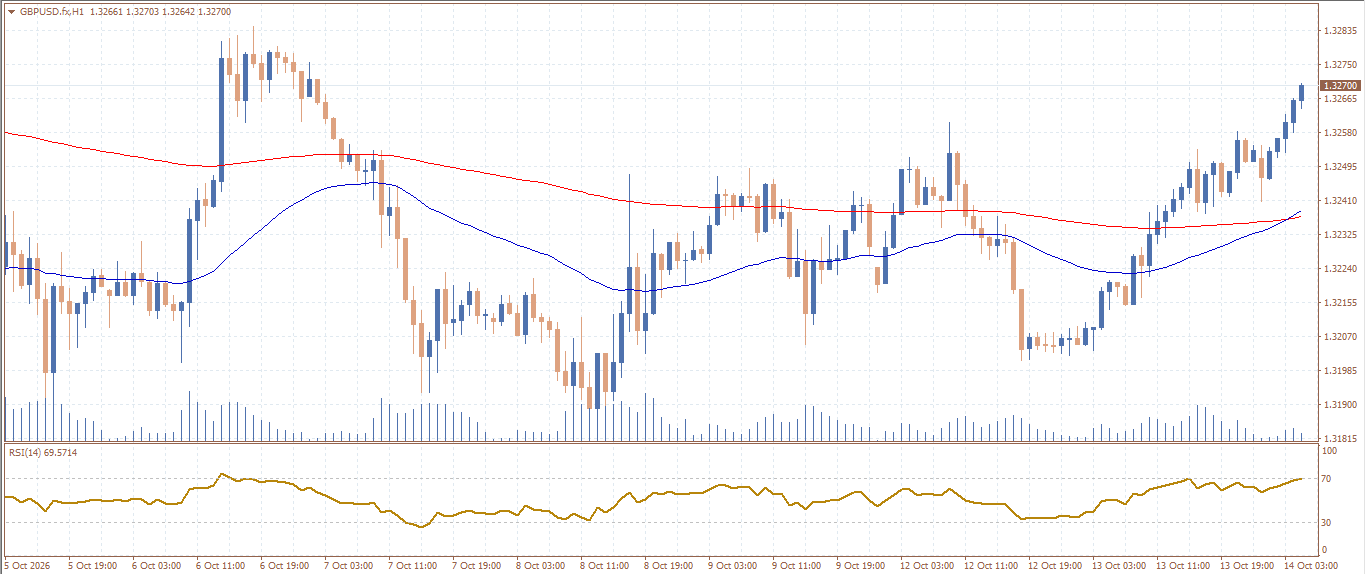The width and height of the screenshot is (1365, 574).
Task: Click the 12 Oct 19:00 time label
Action: 1053,566
